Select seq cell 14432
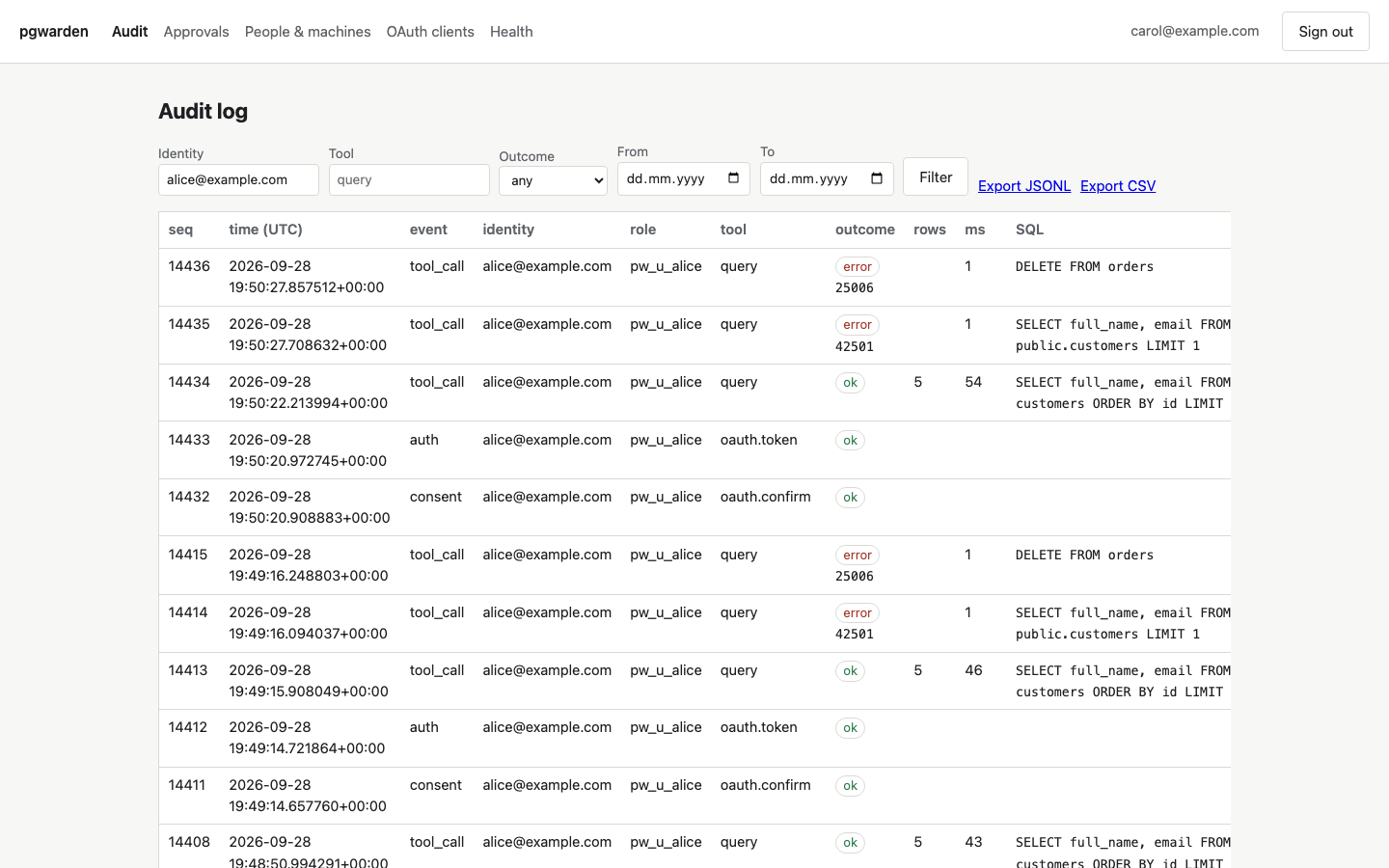Image resolution: width=1389 pixels, height=868 pixels. (189, 497)
